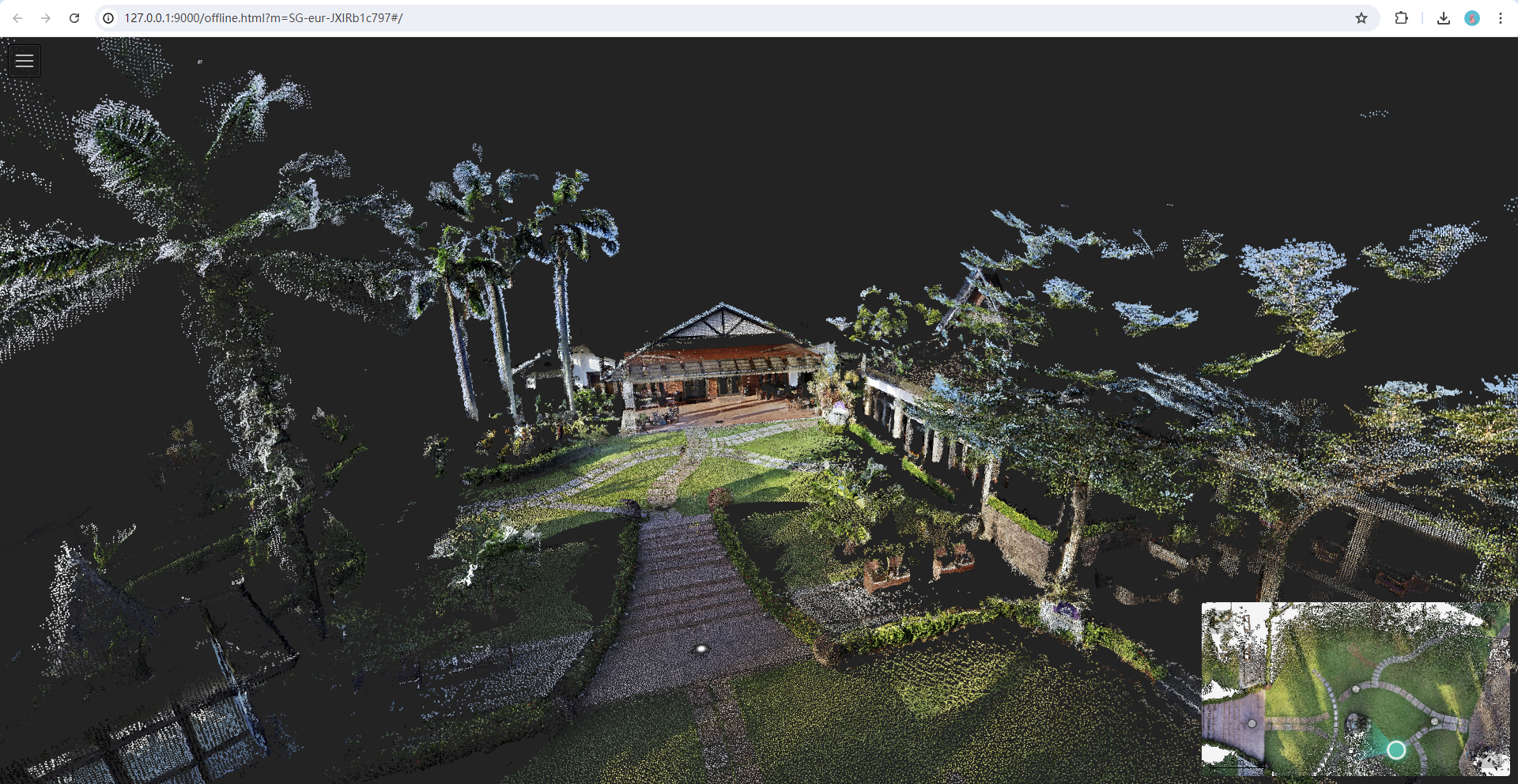Click the browser back arrow
This screenshot has width=1518, height=784.
(17, 18)
